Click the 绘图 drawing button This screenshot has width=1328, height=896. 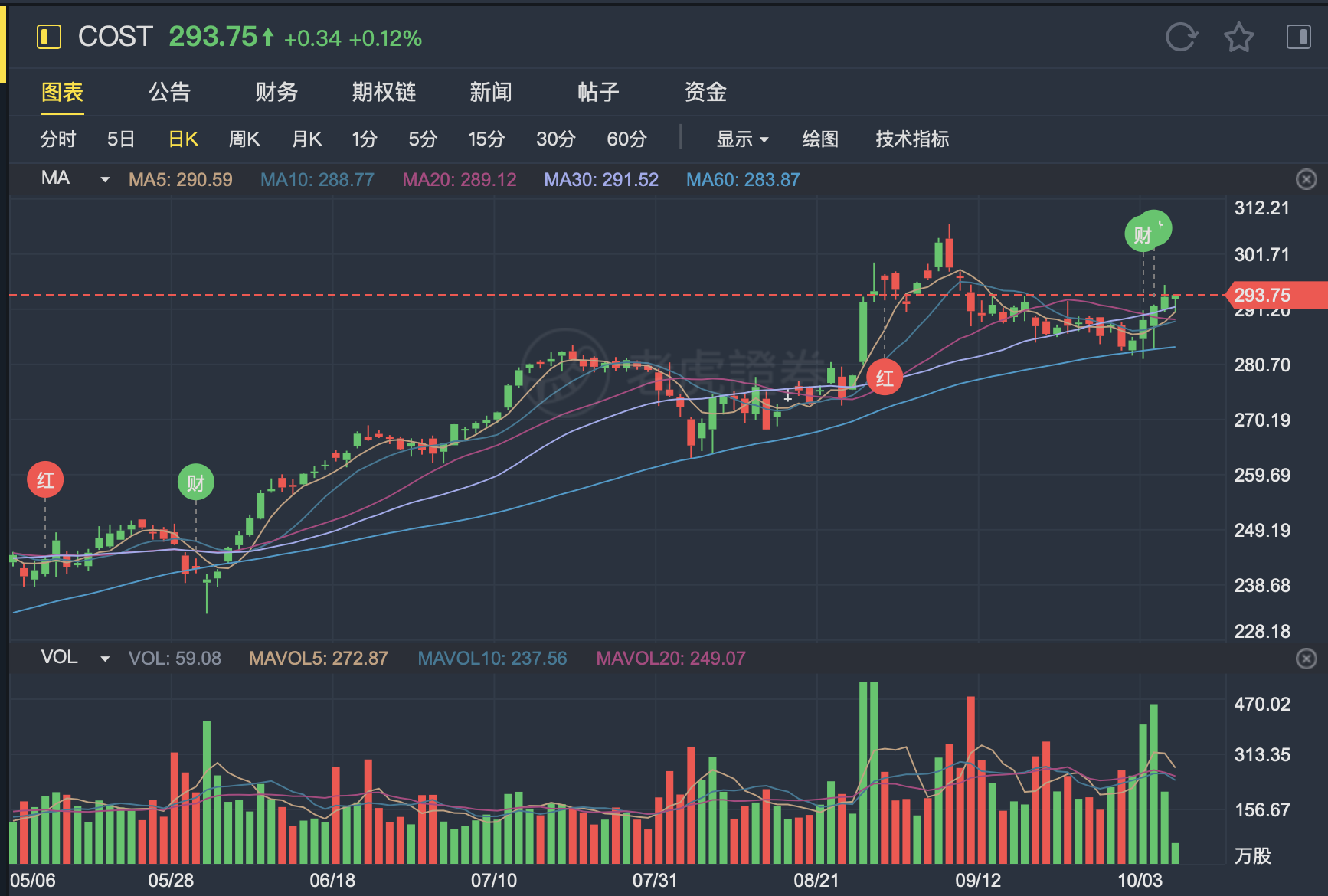820,139
